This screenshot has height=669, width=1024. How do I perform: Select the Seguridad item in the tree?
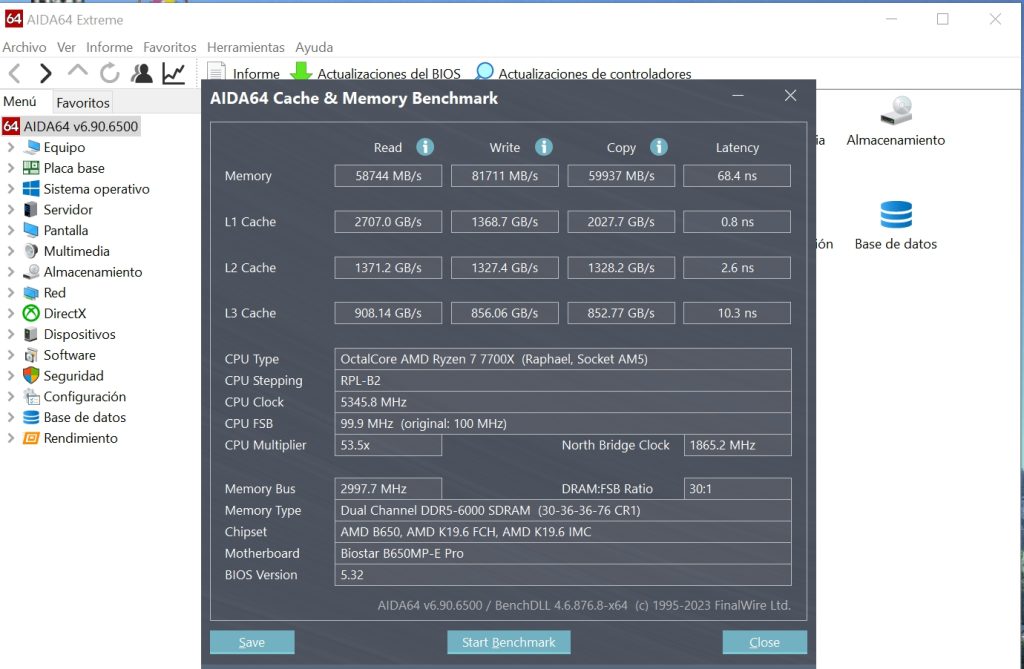point(73,376)
